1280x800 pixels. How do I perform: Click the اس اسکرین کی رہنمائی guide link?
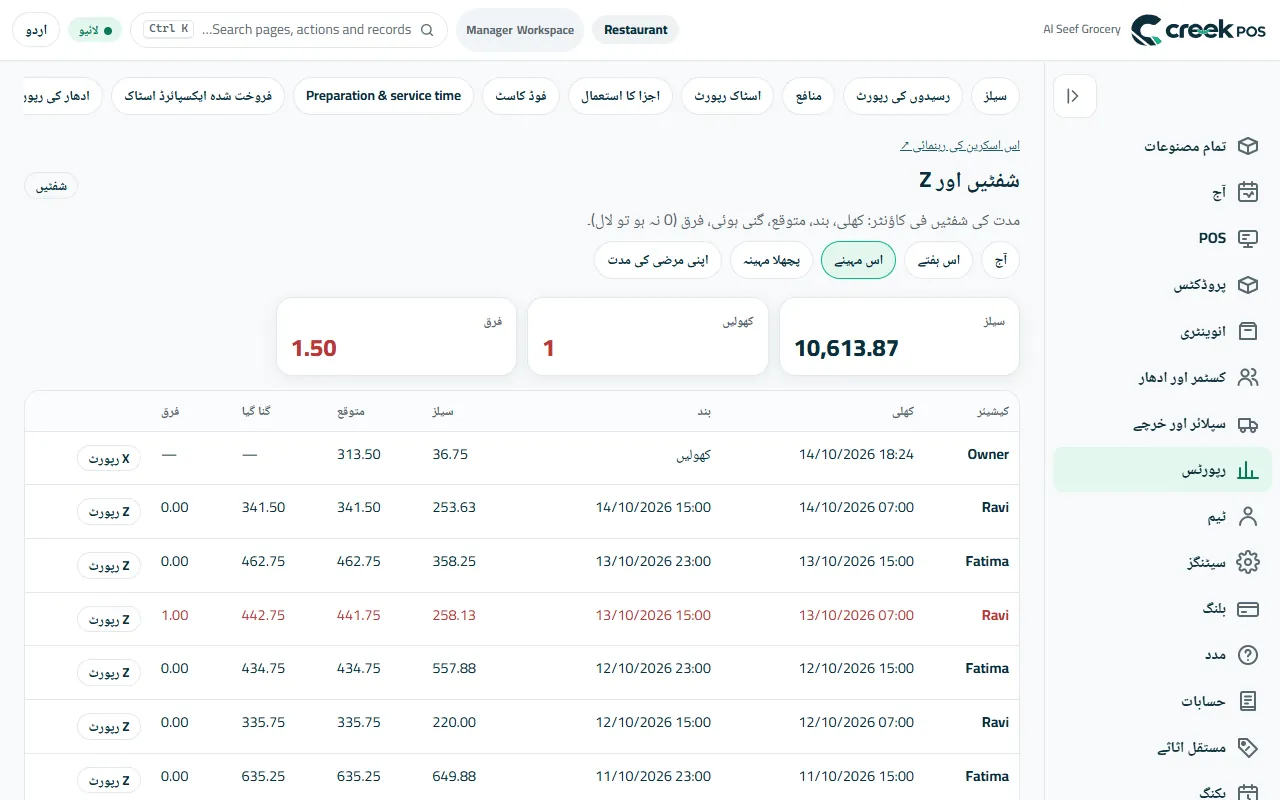pyautogui.click(x=960, y=146)
